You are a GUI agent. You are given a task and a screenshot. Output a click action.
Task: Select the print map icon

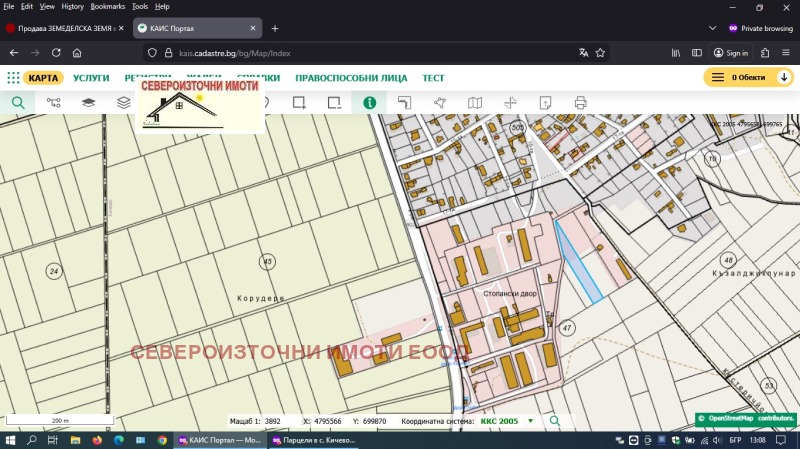pyautogui.click(x=580, y=102)
